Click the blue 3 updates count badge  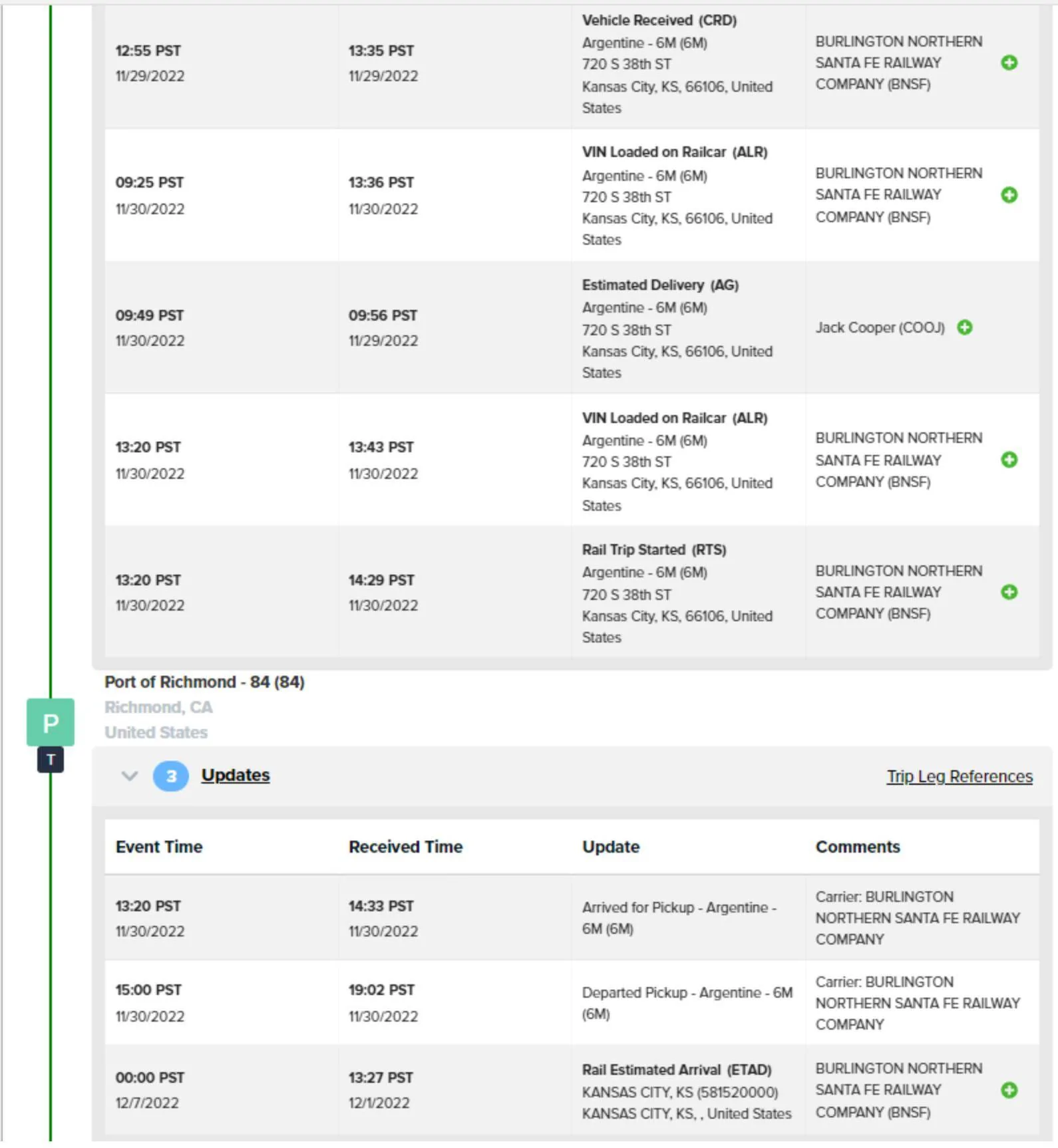click(x=171, y=776)
